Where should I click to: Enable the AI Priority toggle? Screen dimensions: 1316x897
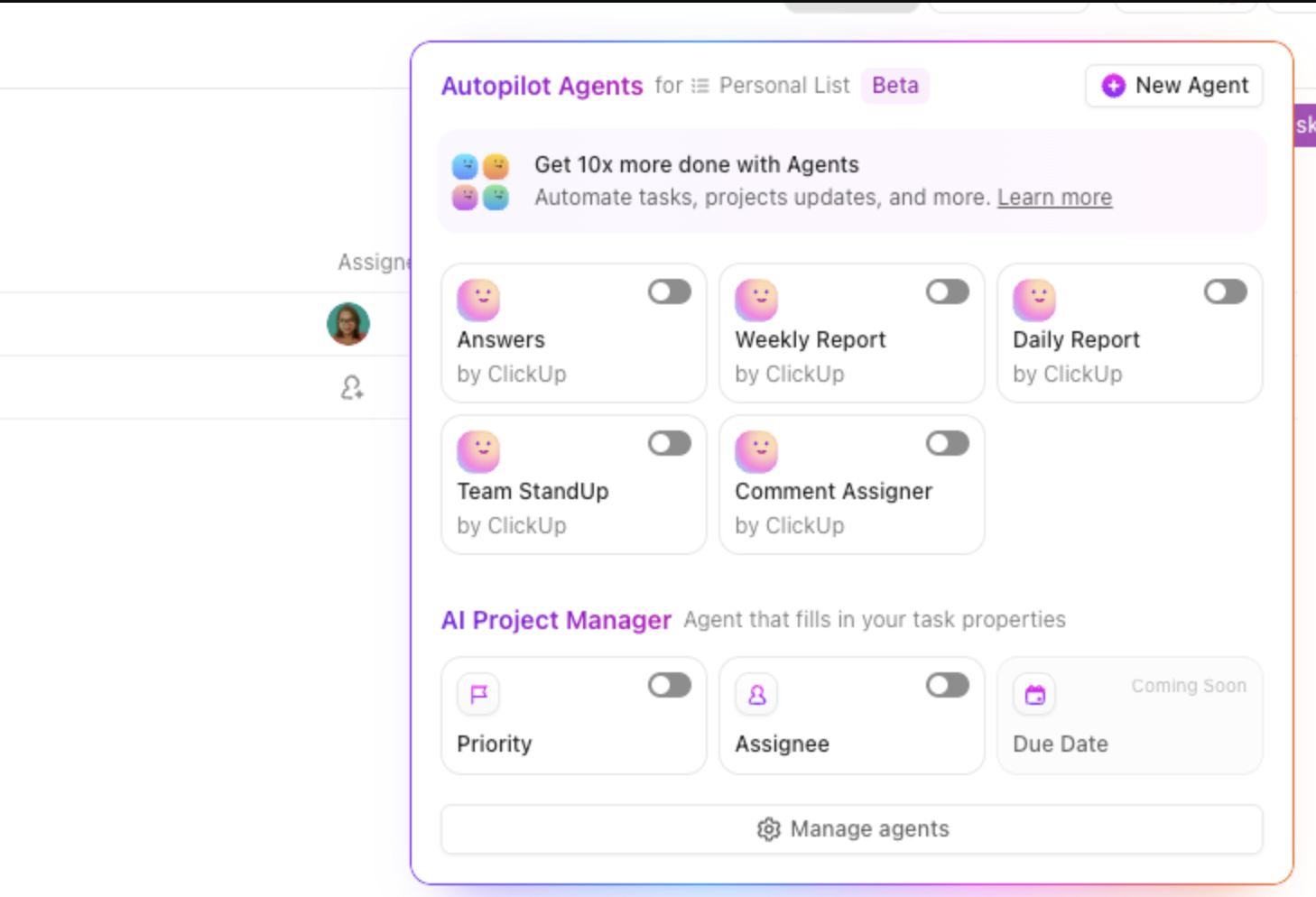tap(670, 685)
